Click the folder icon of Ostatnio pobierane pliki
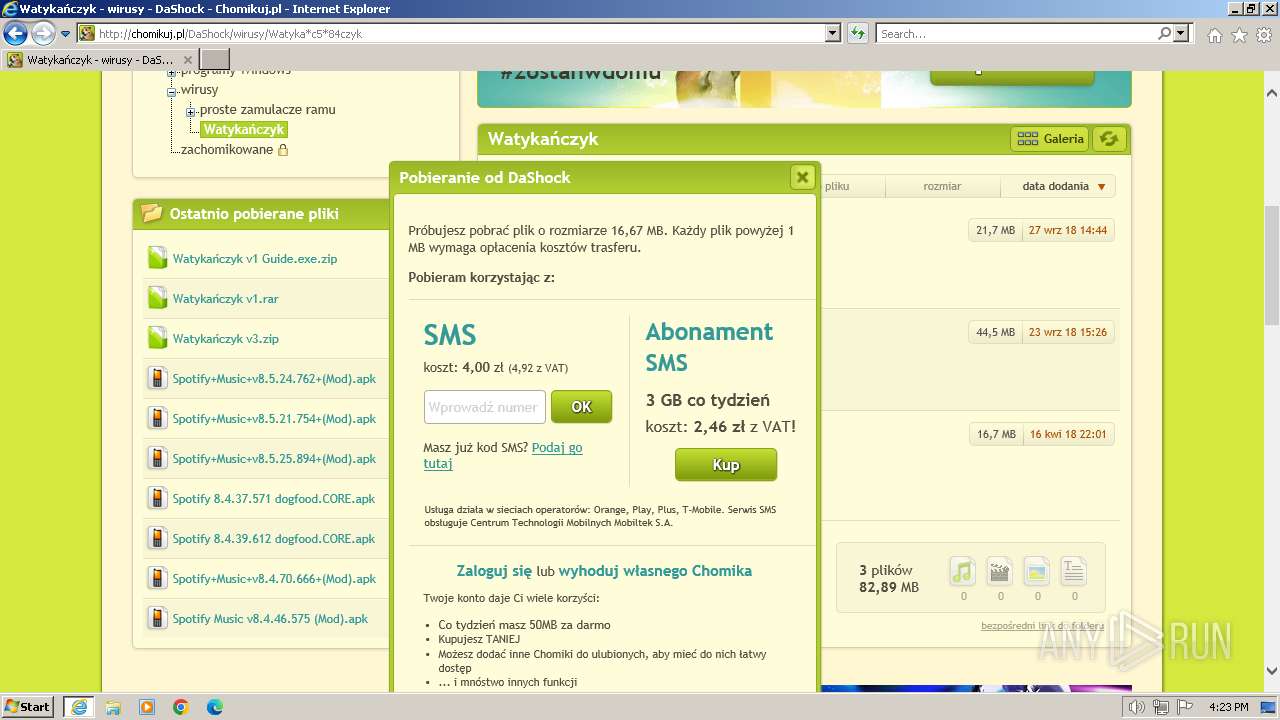1280x720 pixels. [x=152, y=213]
